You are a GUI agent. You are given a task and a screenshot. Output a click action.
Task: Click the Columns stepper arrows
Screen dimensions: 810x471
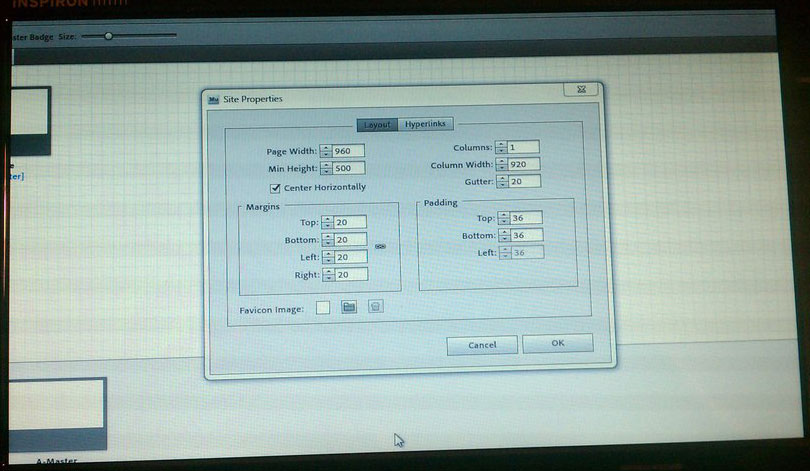point(501,147)
